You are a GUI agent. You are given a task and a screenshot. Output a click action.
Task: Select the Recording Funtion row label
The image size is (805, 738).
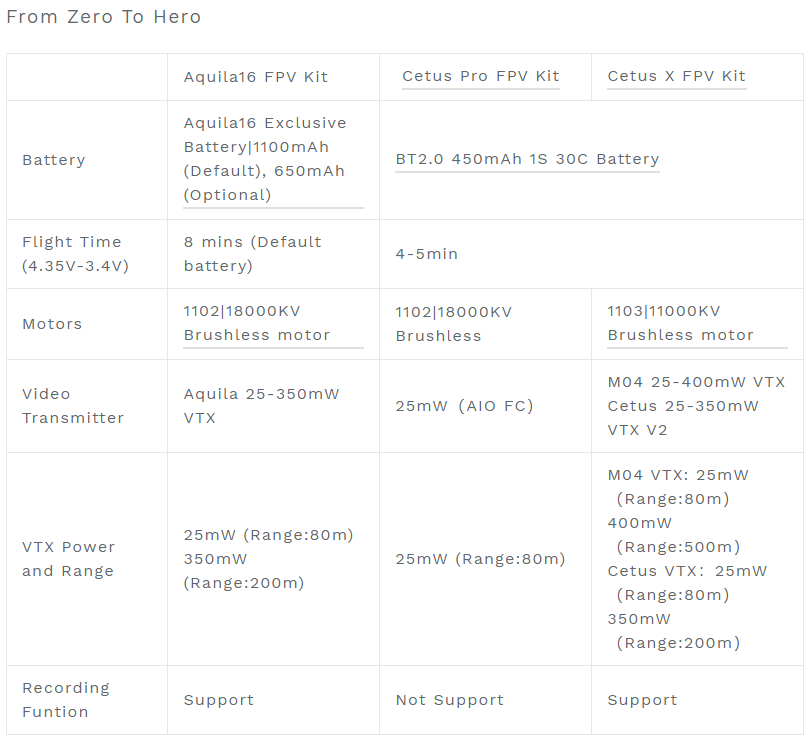[x=66, y=700]
